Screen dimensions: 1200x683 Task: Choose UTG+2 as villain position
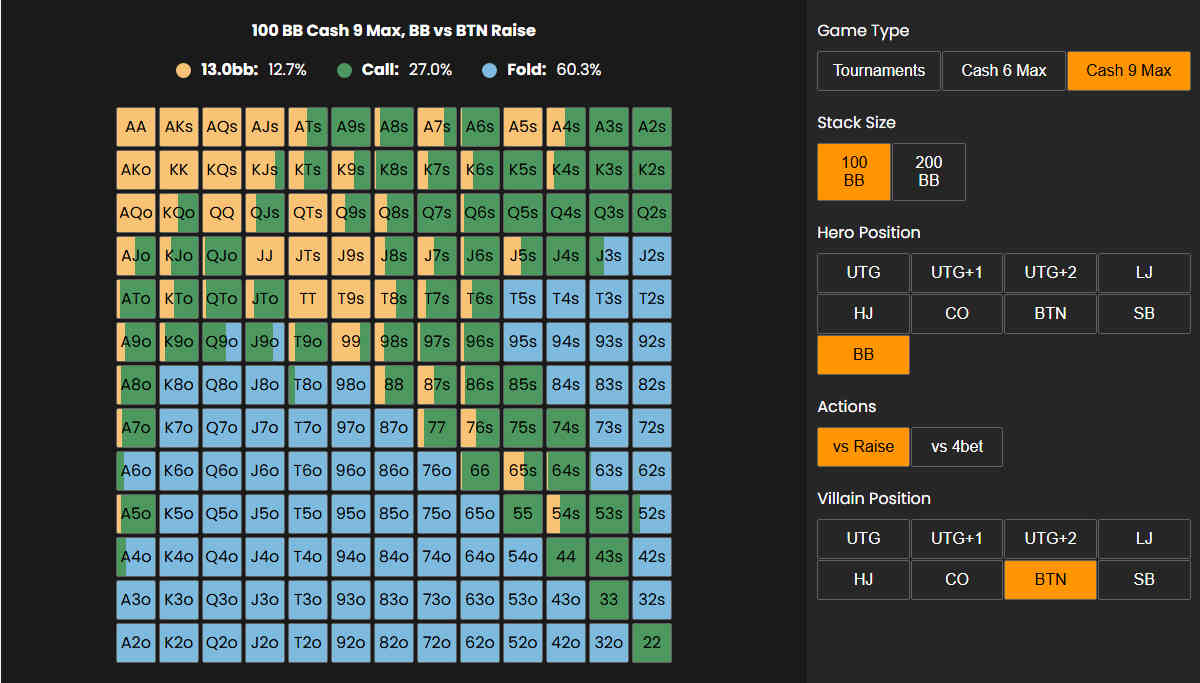pos(1050,538)
